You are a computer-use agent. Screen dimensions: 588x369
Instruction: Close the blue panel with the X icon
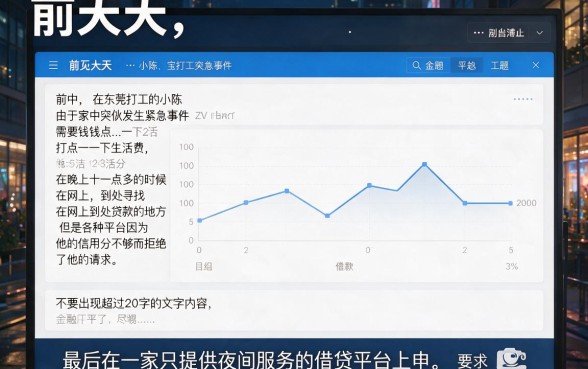click(x=536, y=65)
